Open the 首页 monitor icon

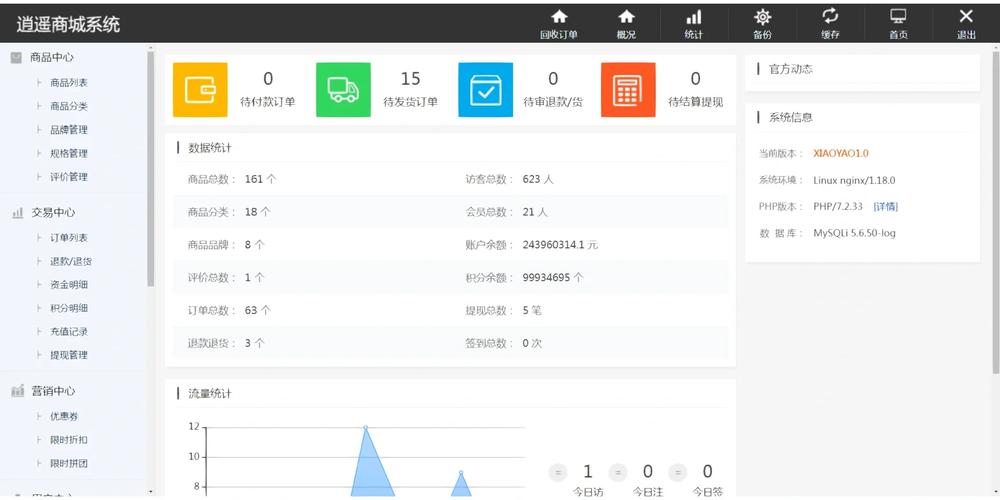tap(899, 17)
